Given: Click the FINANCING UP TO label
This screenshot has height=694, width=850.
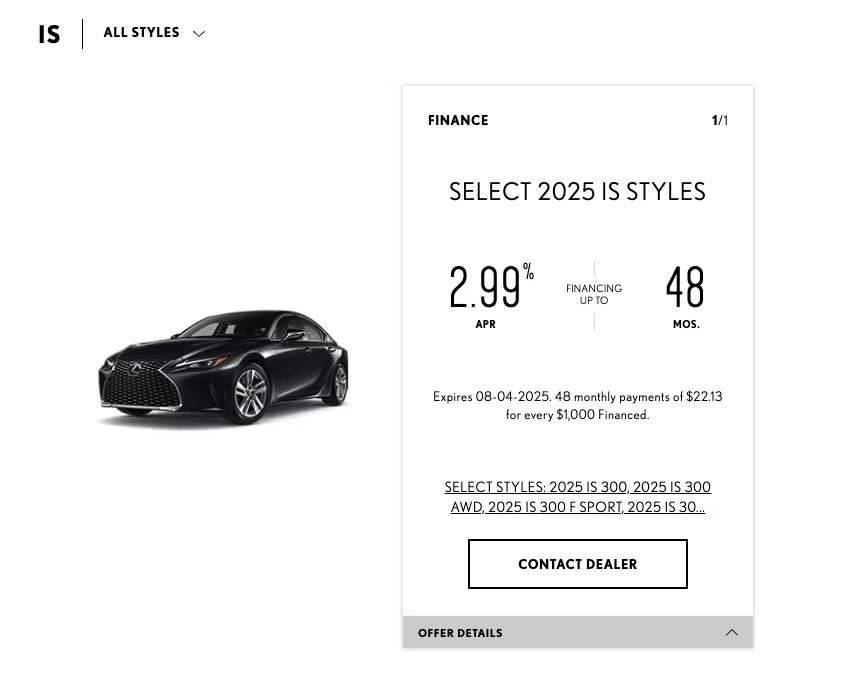Looking at the screenshot, I should pyautogui.click(x=594, y=294).
